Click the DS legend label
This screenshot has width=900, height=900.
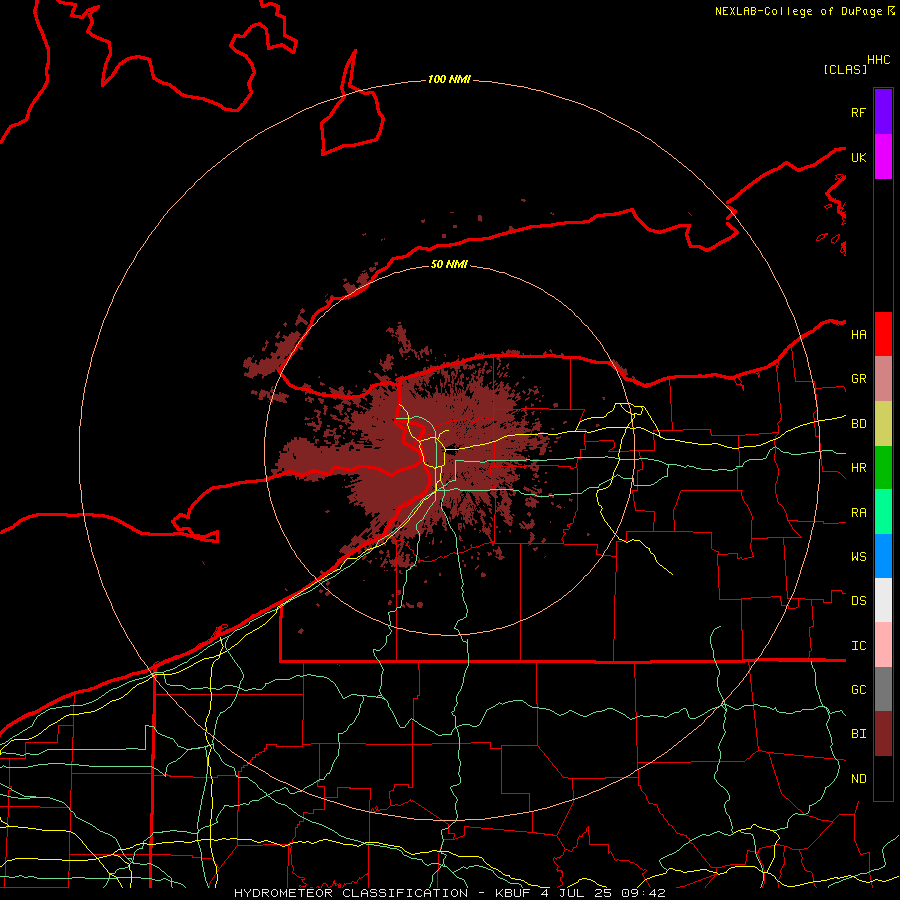[858, 601]
